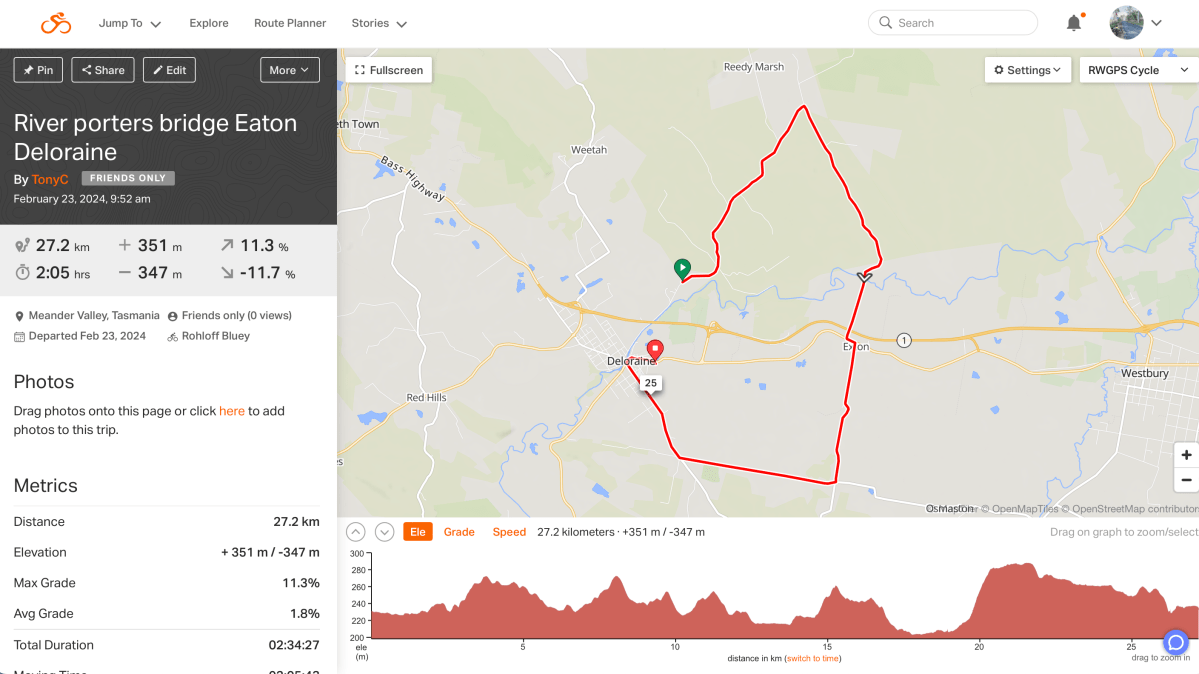Go to Route Planner

[x=290, y=23]
